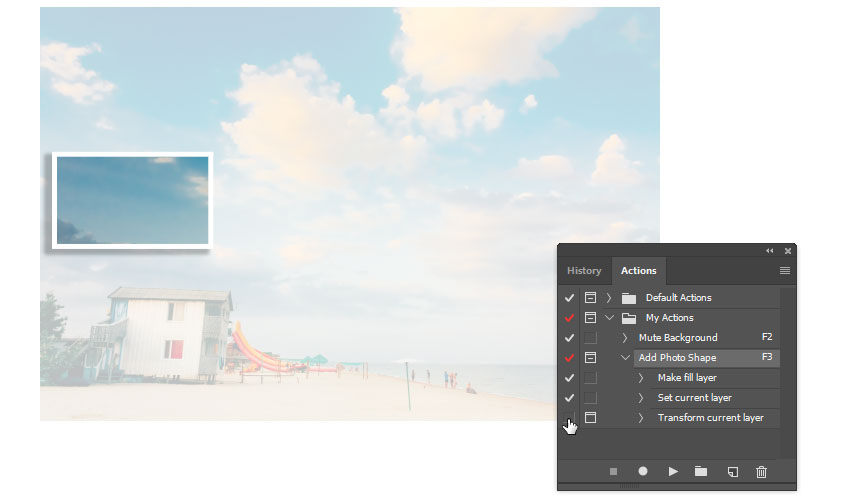850x500 pixels.
Task: Begin recording with the round record button
Action: (x=643, y=471)
